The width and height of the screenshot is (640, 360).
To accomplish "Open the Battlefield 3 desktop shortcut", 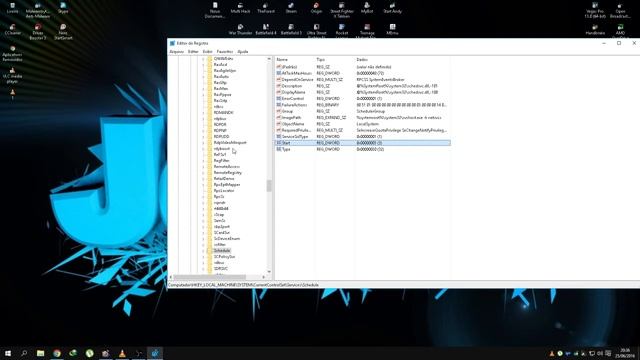I will pos(291,29).
